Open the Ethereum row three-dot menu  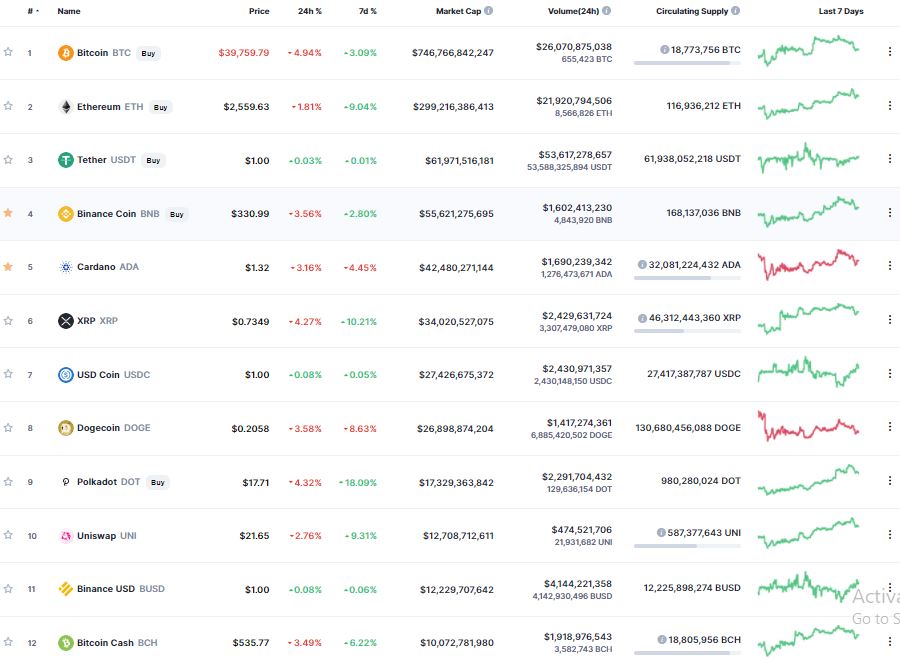(890, 106)
